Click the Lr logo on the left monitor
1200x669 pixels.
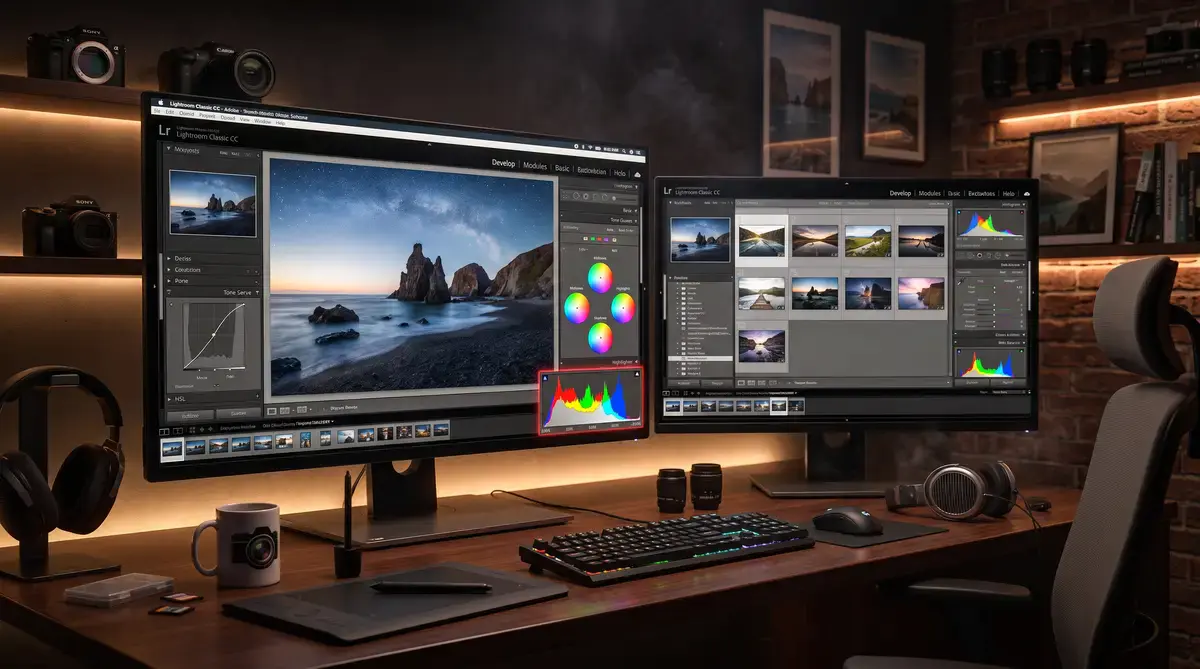coord(163,129)
